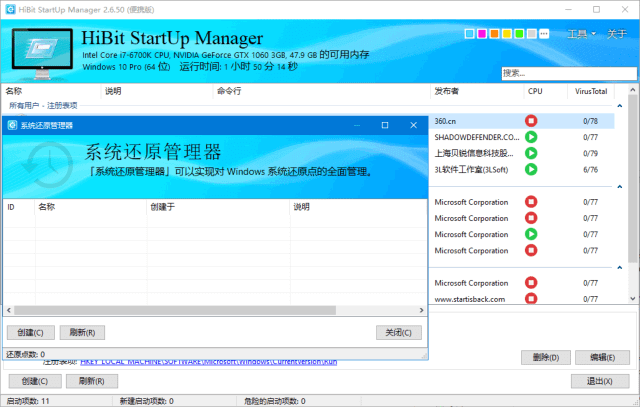The width and height of the screenshot is (640, 407).
Task: Click 启动项数: 11 status bar entry
Action: (x=28, y=401)
